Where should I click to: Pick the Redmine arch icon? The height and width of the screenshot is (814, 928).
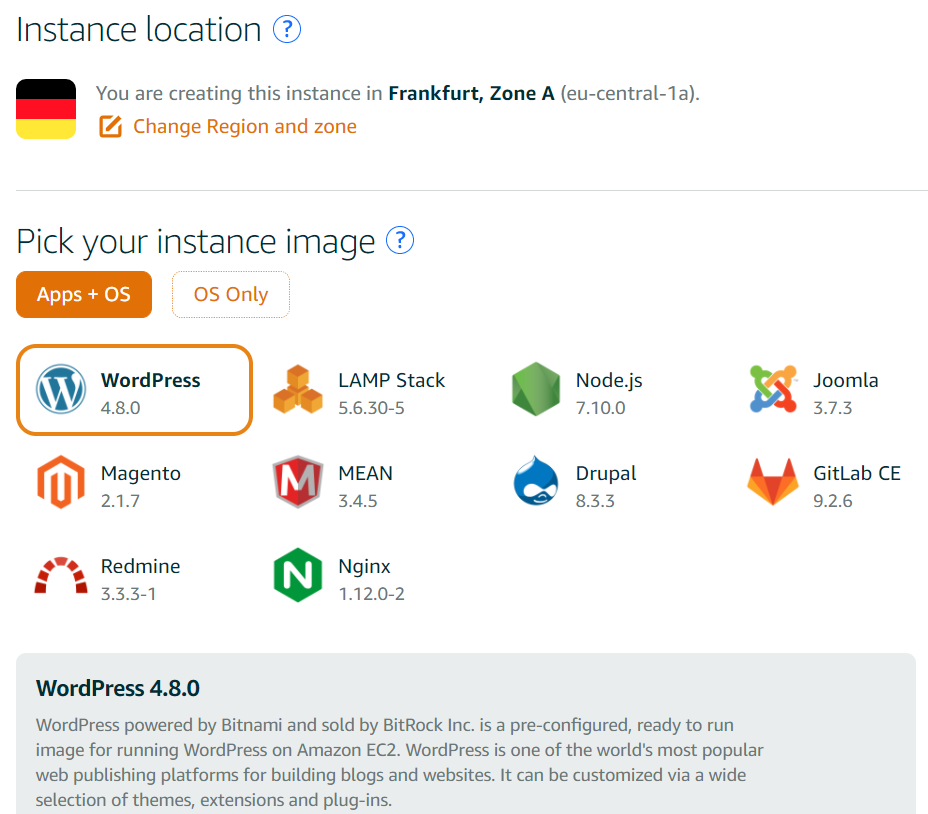tap(61, 575)
